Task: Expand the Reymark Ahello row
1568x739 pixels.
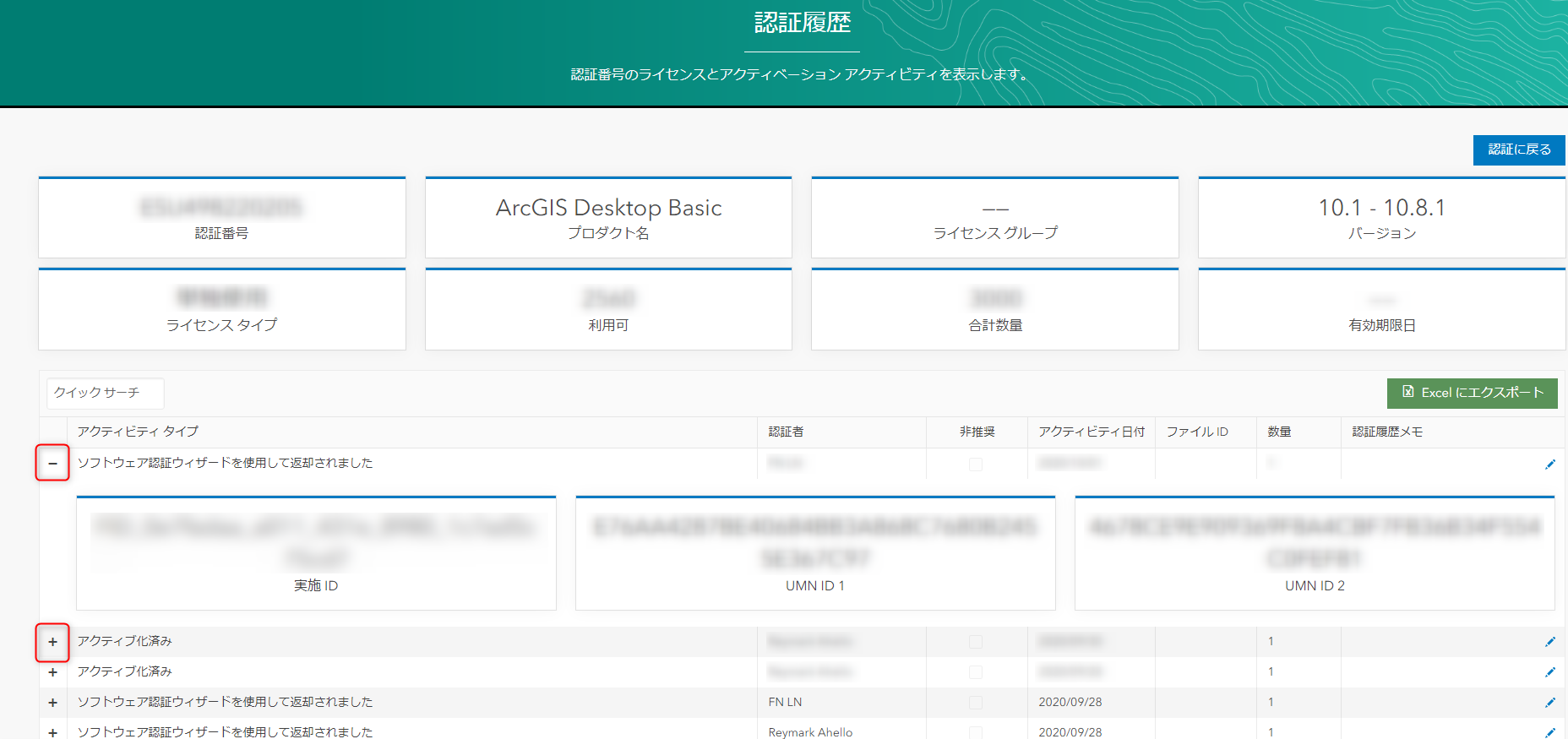Action: (x=52, y=732)
